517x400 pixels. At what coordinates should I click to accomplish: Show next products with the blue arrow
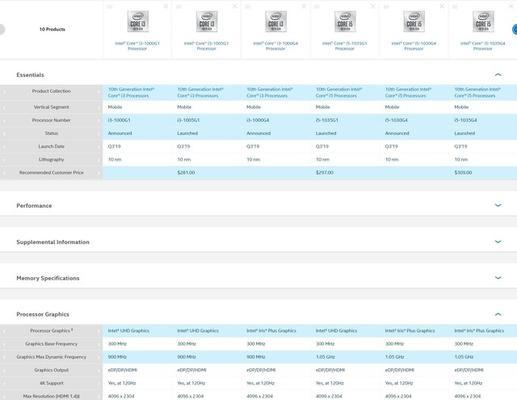click(515, 29)
